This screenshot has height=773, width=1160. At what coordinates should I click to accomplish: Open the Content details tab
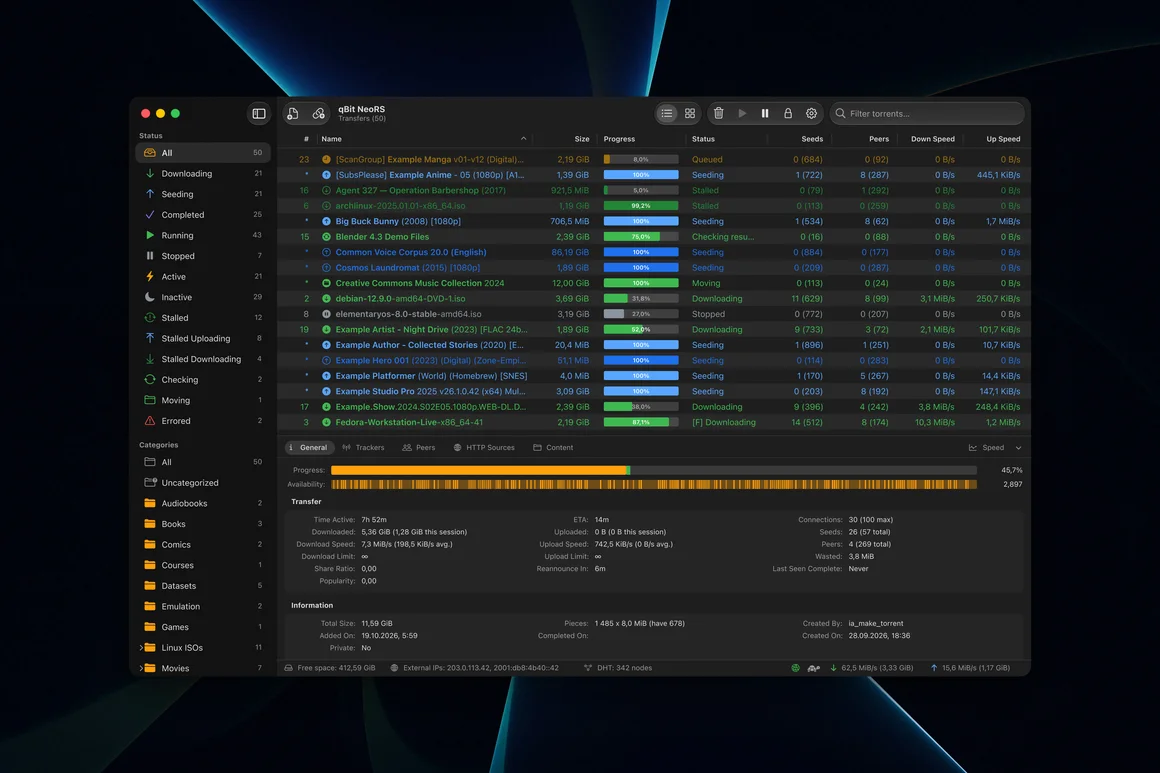tap(553, 448)
